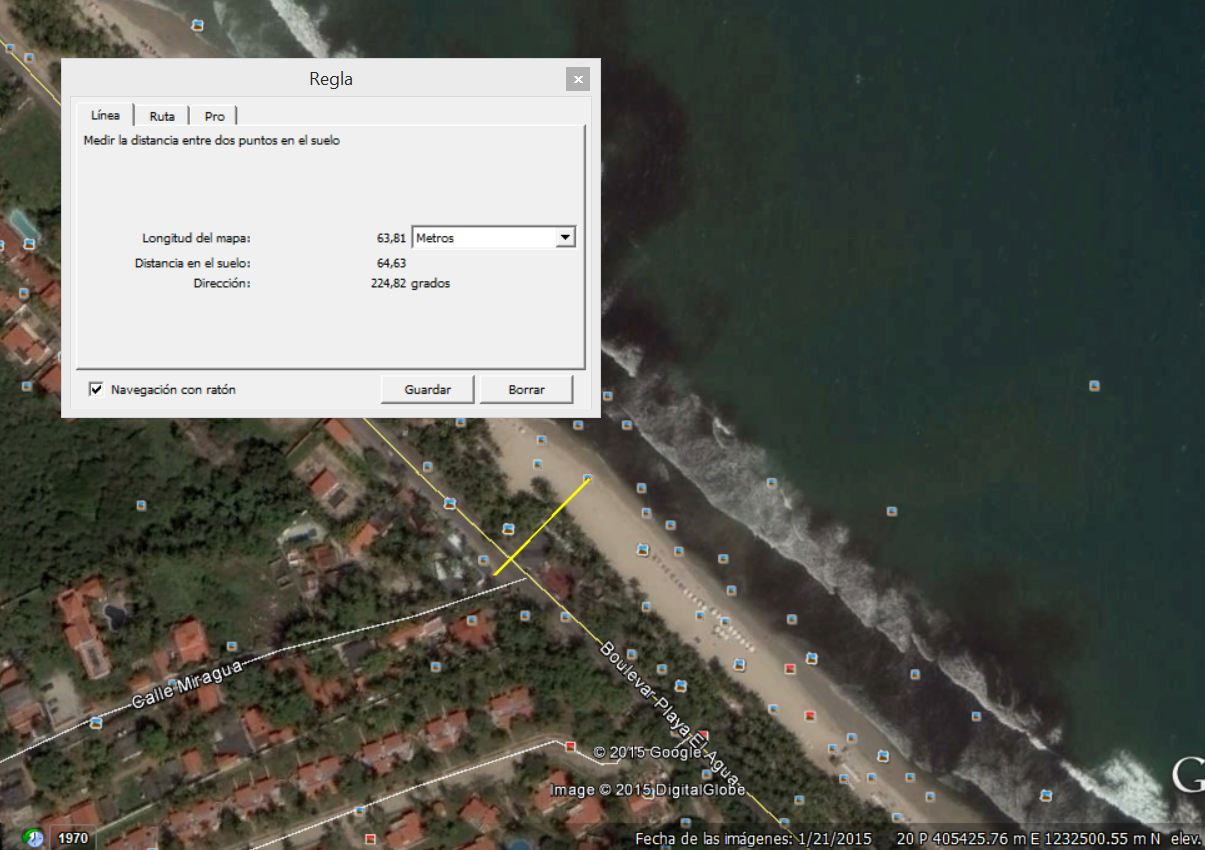The width and height of the screenshot is (1205, 850).
Task: Click Distancia en el suelo value 64,63
Action: (x=391, y=263)
